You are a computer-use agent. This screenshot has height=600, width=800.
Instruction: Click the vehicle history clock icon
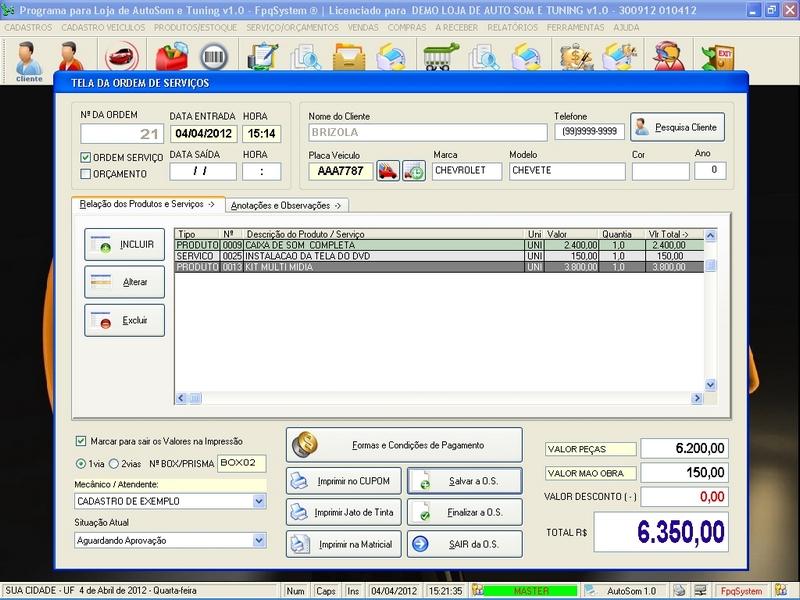coord(414,171)
